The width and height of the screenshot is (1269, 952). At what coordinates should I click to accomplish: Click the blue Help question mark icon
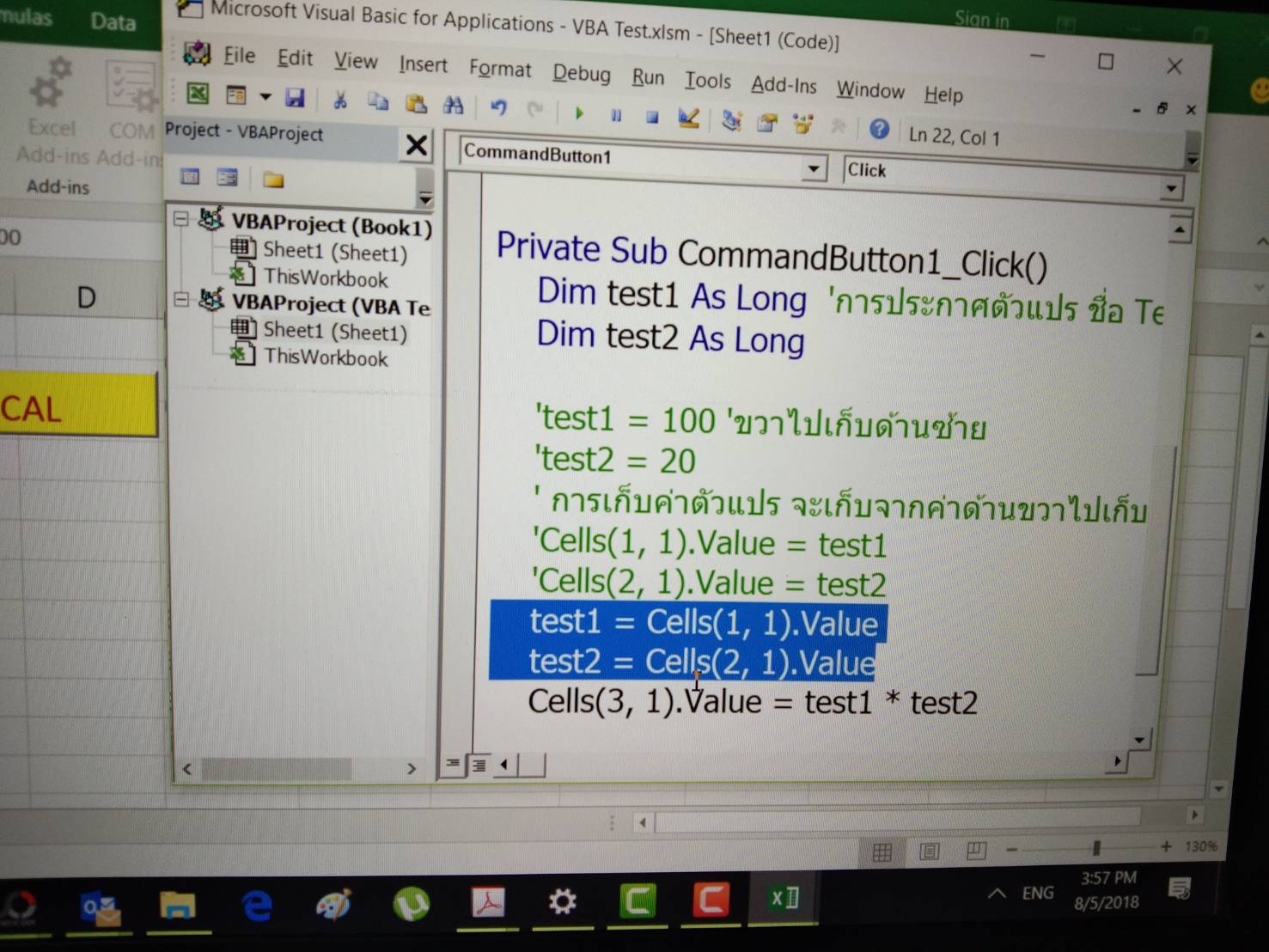879,129
